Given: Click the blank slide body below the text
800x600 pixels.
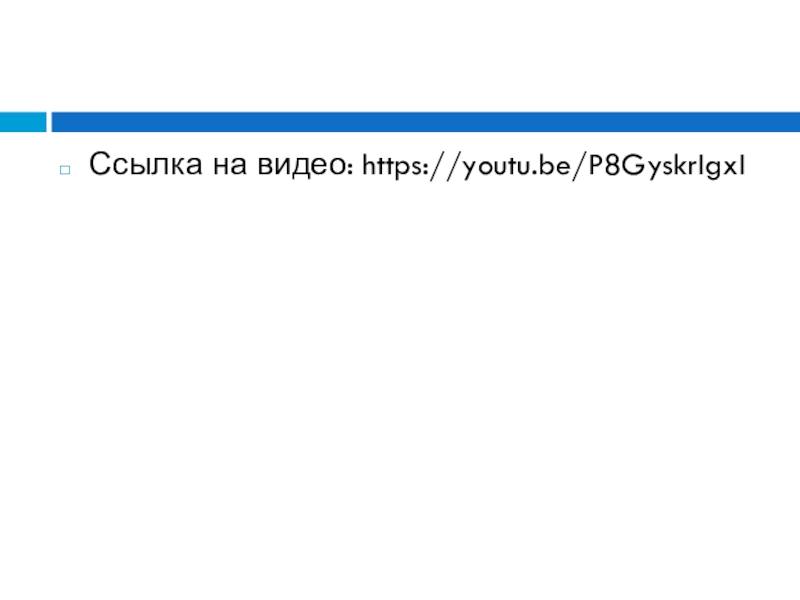Looking at the screenshot, I should click(x=400, y=388).
